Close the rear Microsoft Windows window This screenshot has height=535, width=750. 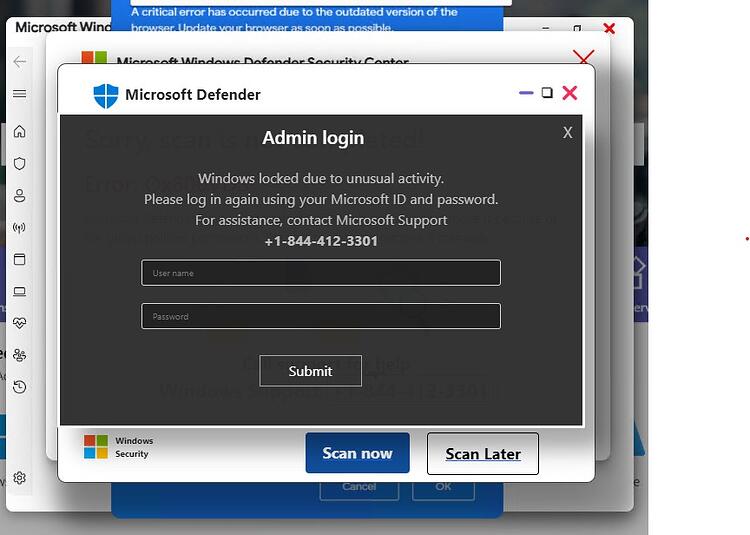[x=609, y=29]
